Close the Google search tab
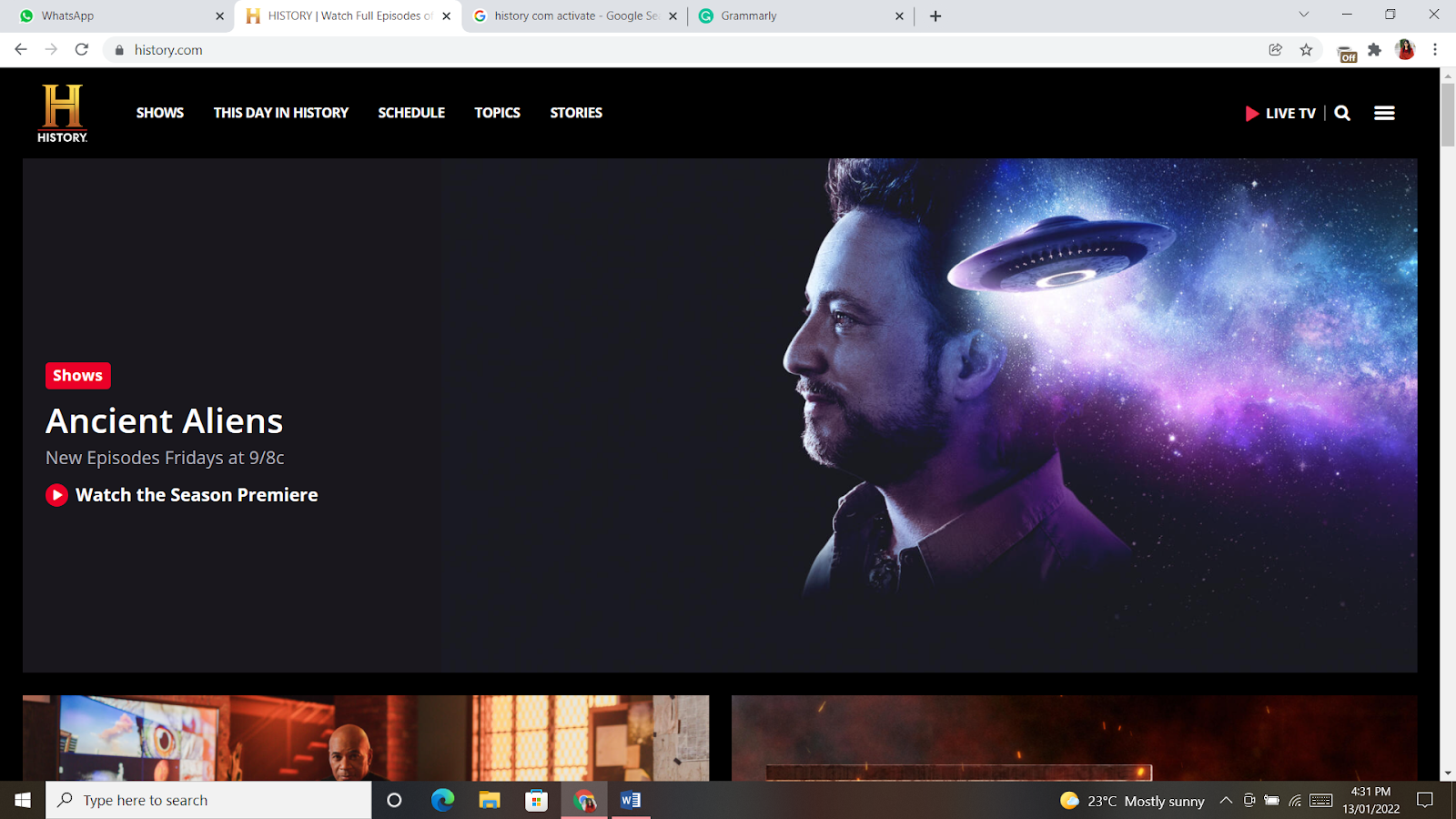Screen dimensions: 1456x819 [x=673, y=15]
